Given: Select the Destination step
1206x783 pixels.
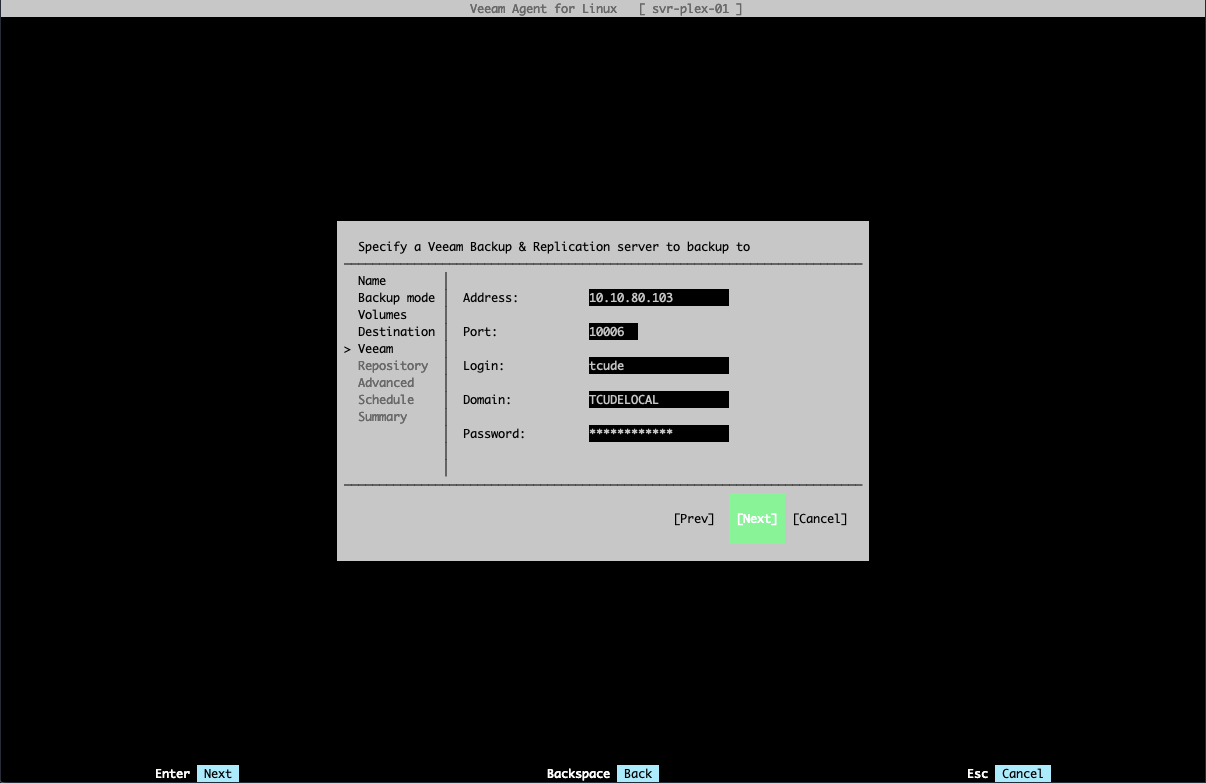Looking at the screenshot, I should coord(397,332).
